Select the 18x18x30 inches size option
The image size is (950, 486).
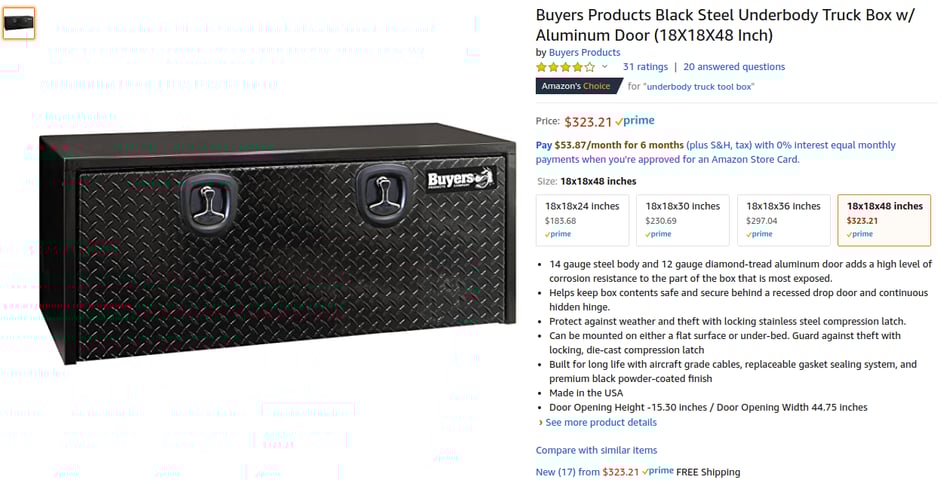[x=683, y=220]
